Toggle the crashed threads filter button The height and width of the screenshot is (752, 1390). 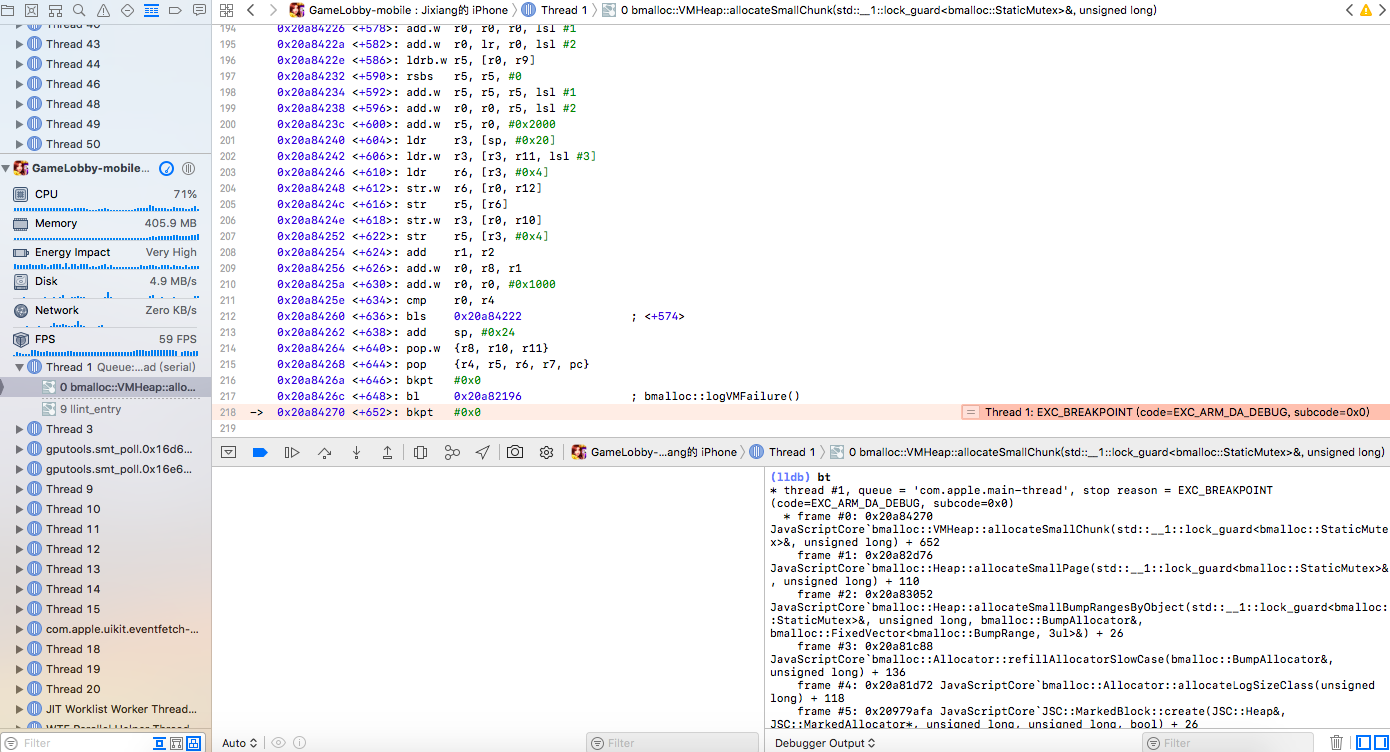tap(194, 743)
